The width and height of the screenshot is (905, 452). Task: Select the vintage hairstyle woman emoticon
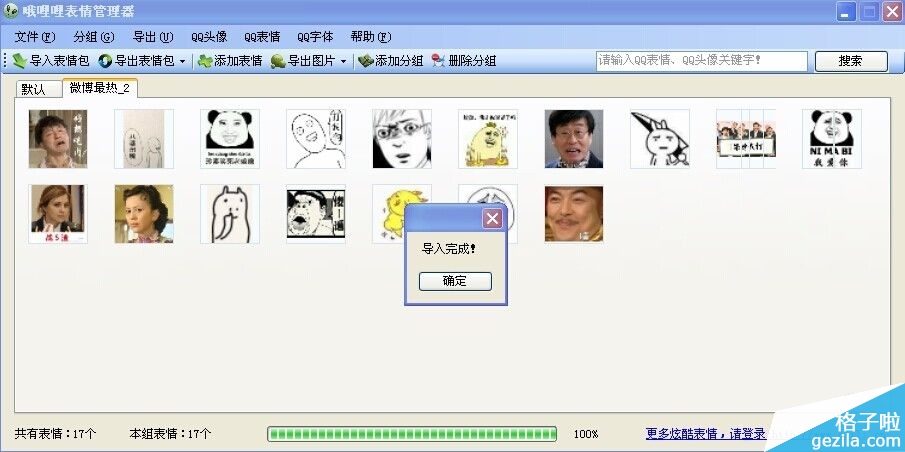point(144,214)
